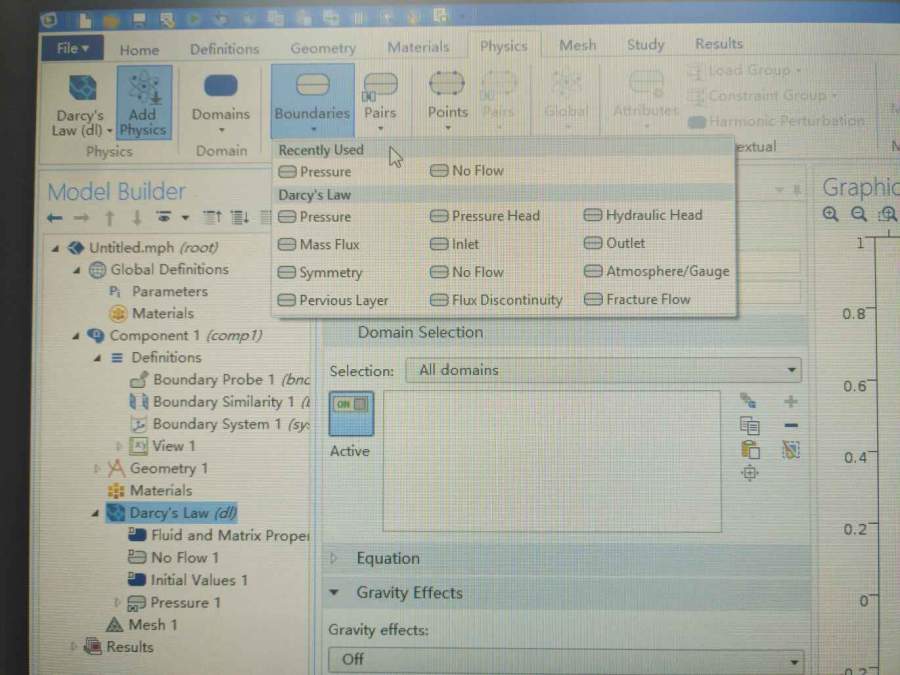The height and width of the screenshot is (675, 900).
Task: Collapse Component 1 (comp1) node
Action: 76,336
